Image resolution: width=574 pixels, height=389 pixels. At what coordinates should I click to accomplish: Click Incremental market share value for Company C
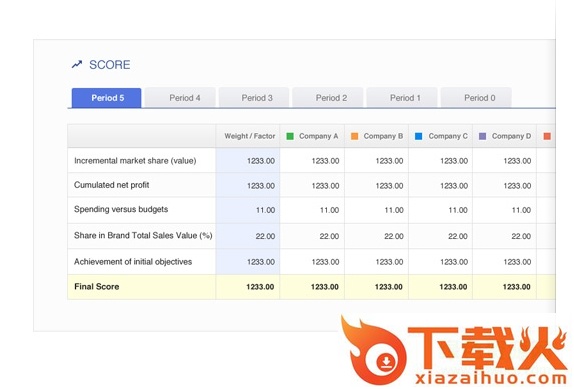click(454, 161)
